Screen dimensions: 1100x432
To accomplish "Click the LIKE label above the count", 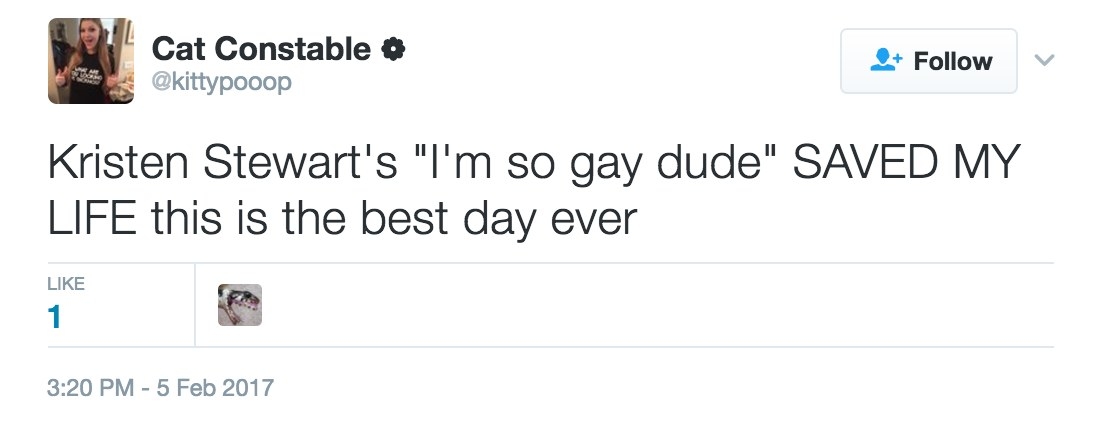I will [66, 283].
